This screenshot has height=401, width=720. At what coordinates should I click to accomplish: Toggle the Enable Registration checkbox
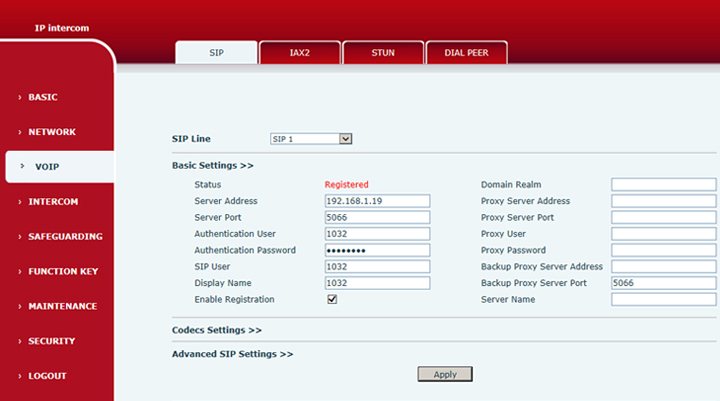pos(332,299)
